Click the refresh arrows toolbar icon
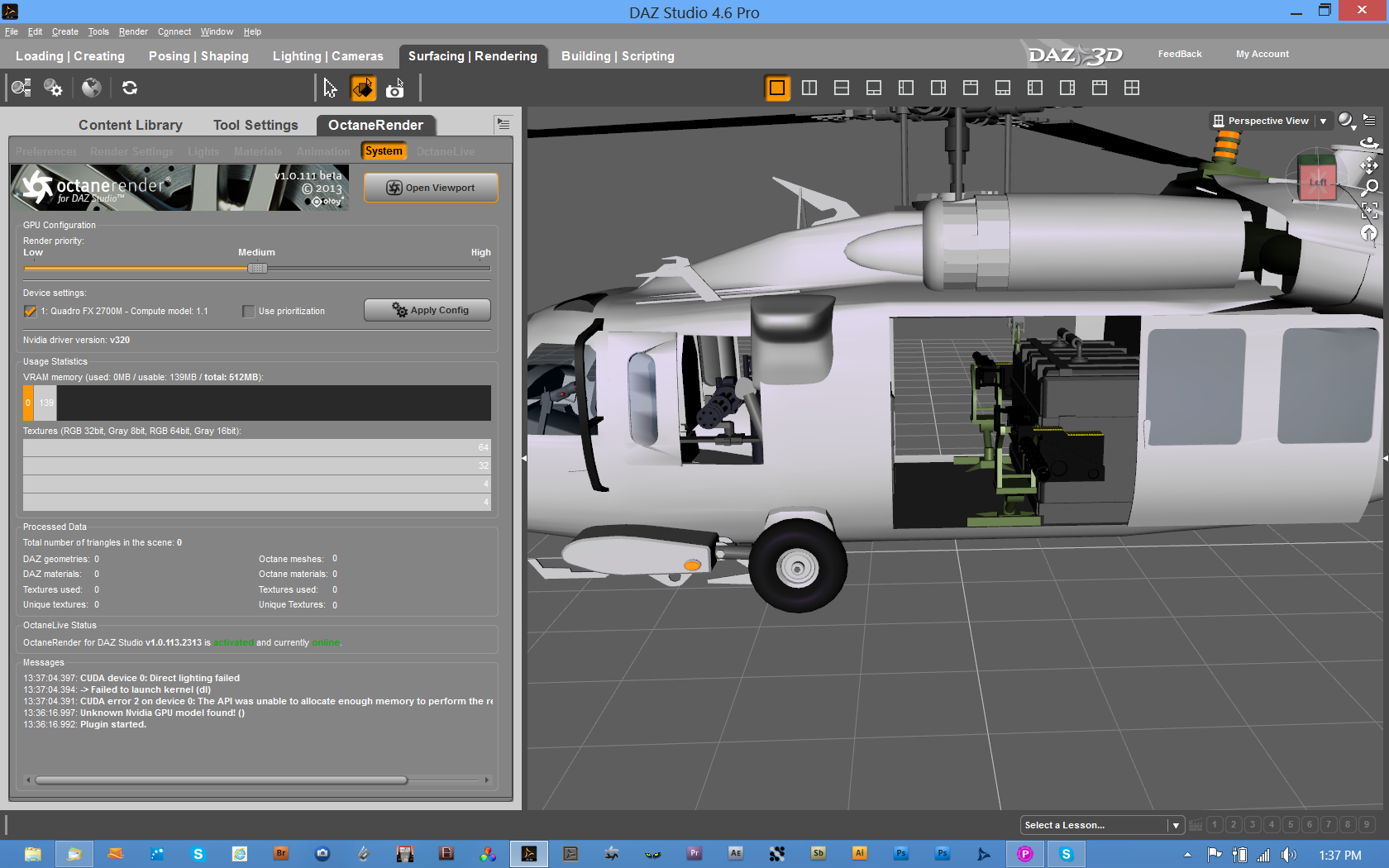 pyautogui.click(x=130, y=88)
